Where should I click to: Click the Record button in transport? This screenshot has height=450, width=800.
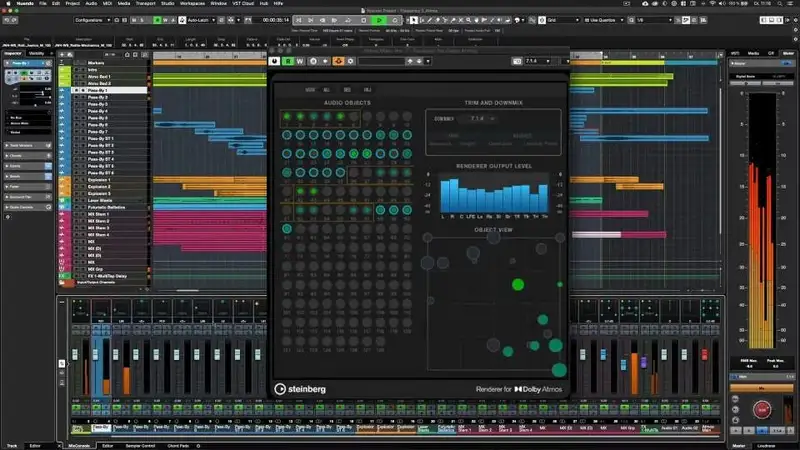coord(395,20)
